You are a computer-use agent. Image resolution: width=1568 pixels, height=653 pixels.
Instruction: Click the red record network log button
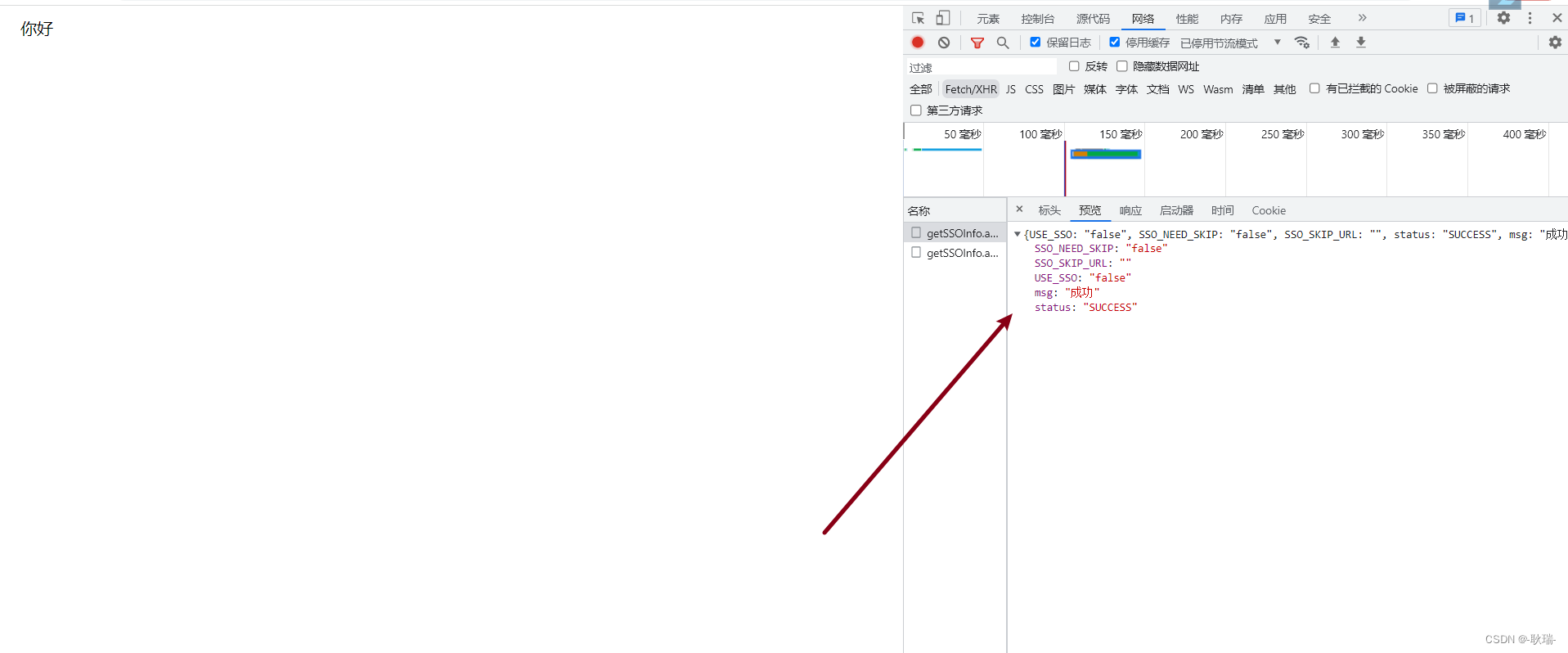(918, 43)
